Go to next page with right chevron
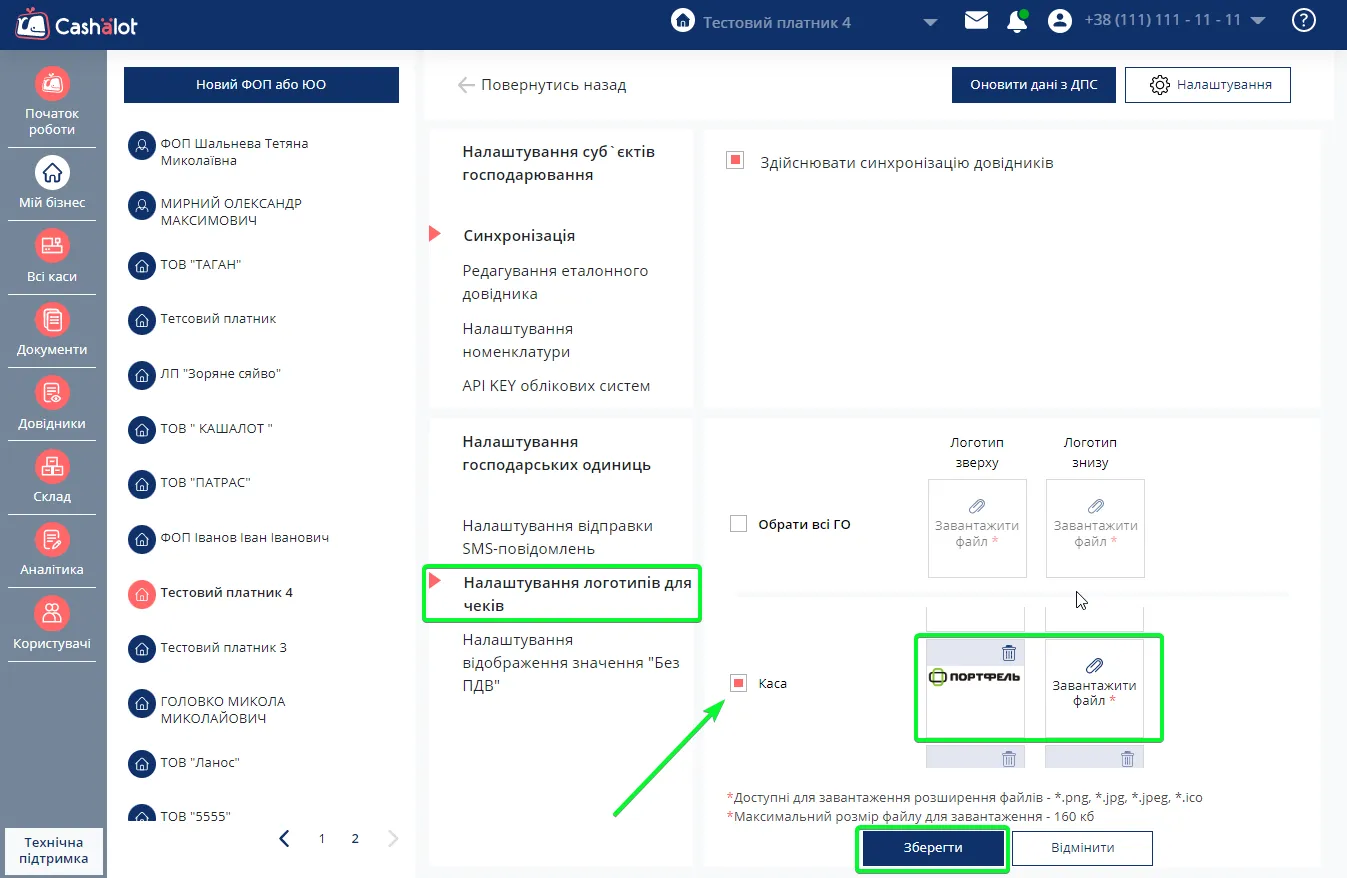Viewport: 1347px width, 878px height. pyautogui.click(x=393, y=839)
